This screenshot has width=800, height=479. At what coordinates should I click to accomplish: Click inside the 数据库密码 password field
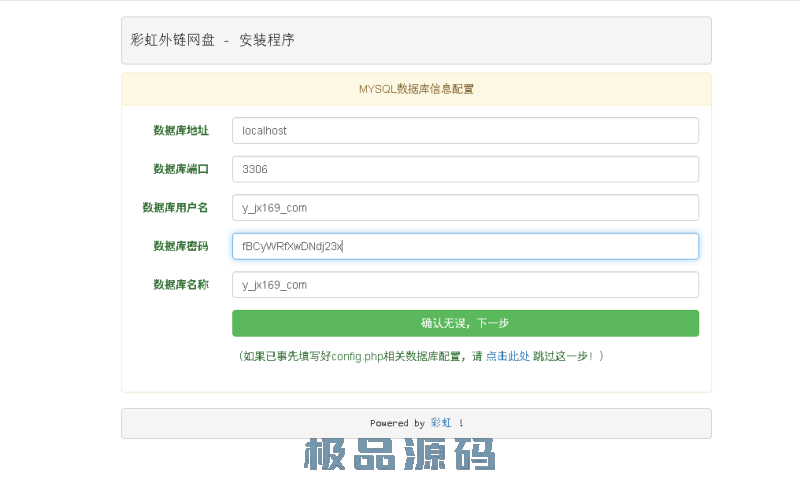[465, 246]
